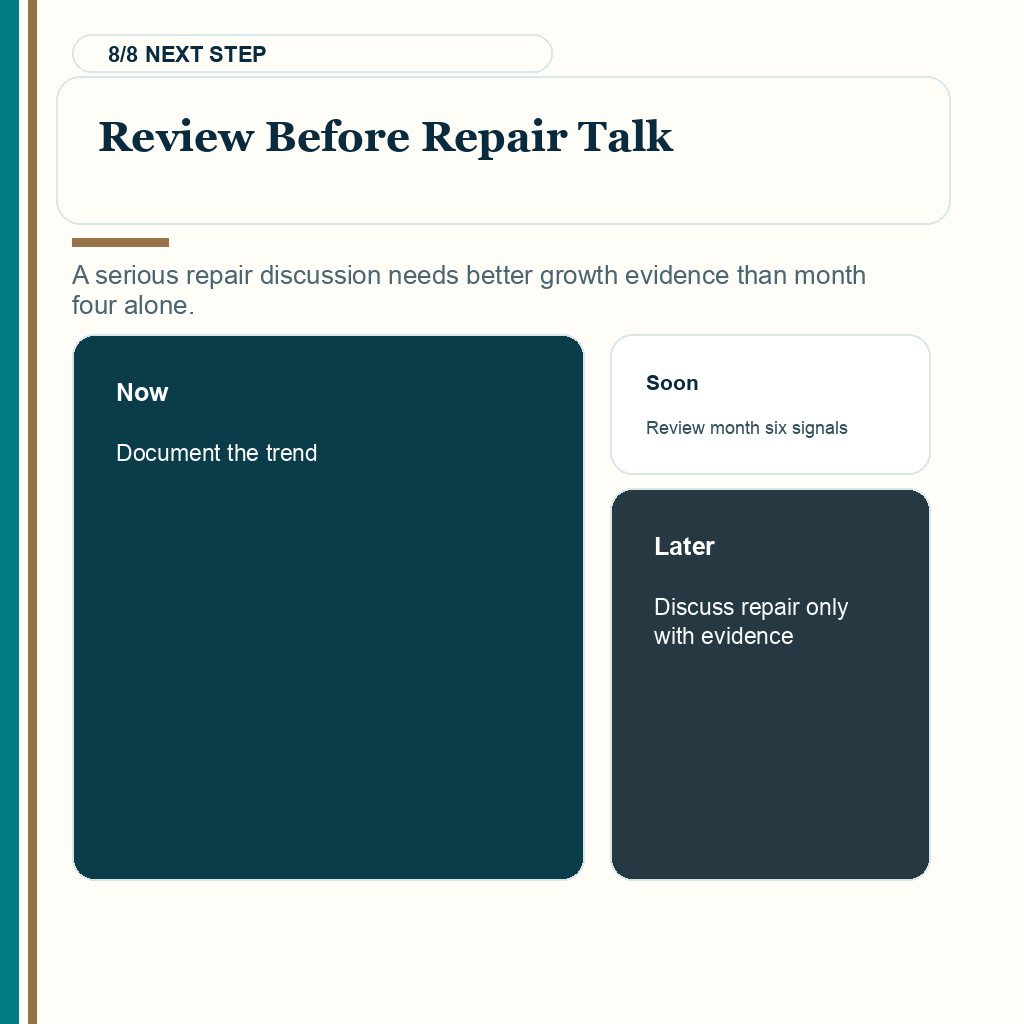
Task: Select the Document the trend text
Action: [x=217, y=453]
